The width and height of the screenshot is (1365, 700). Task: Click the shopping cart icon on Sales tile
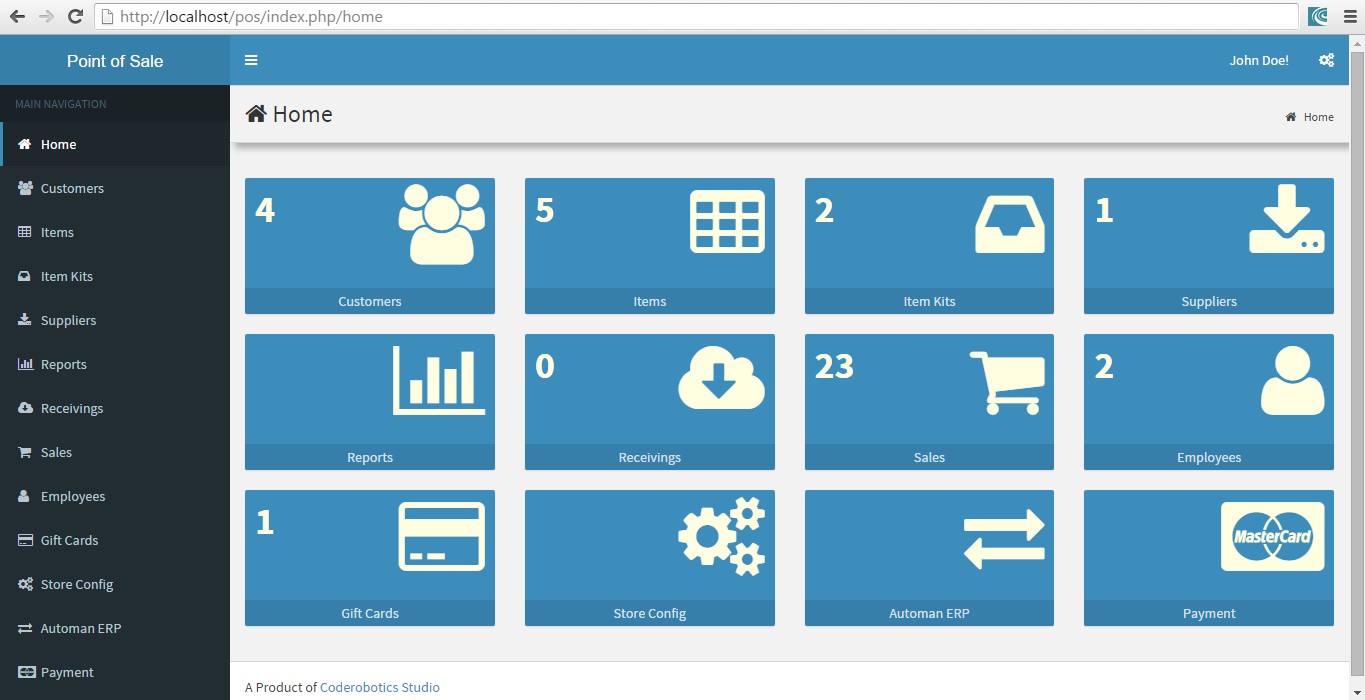pos(1007,382)
